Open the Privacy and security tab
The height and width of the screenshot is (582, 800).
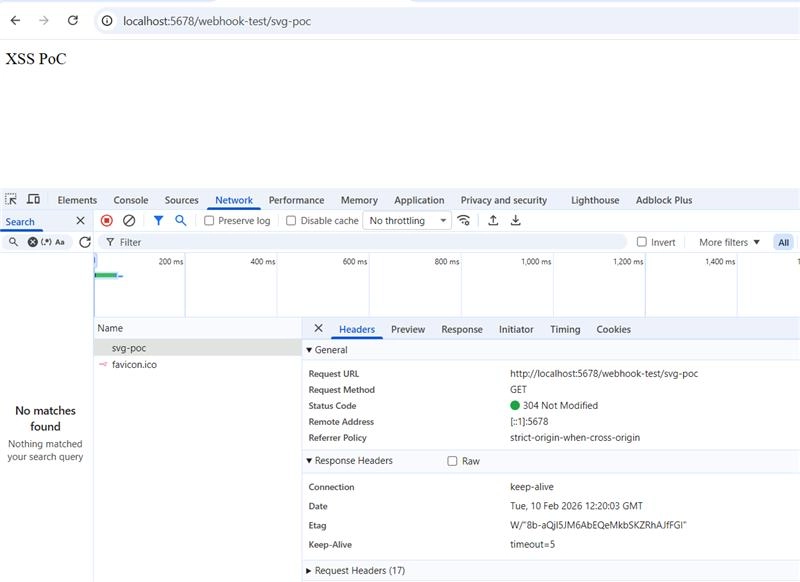click(x=504, y=200)
